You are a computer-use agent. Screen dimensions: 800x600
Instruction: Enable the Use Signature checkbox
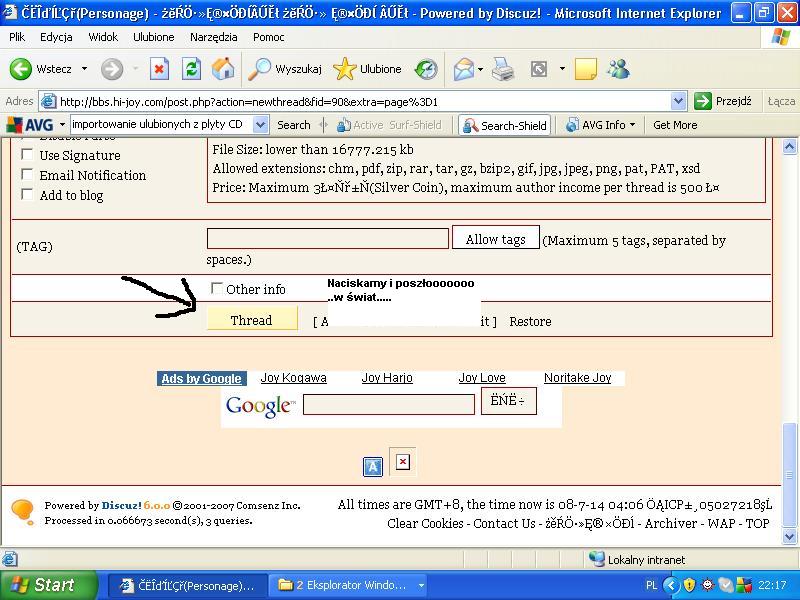[27, 155]
